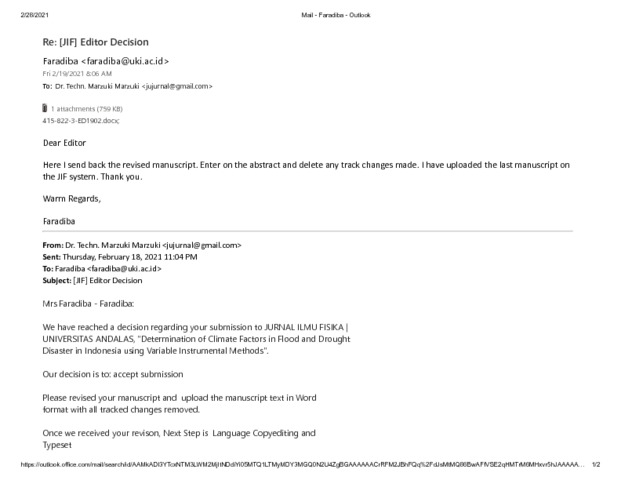
Task: Click the page title 'Mail - Faradiba - Outlook'
Action: point(336,15)
